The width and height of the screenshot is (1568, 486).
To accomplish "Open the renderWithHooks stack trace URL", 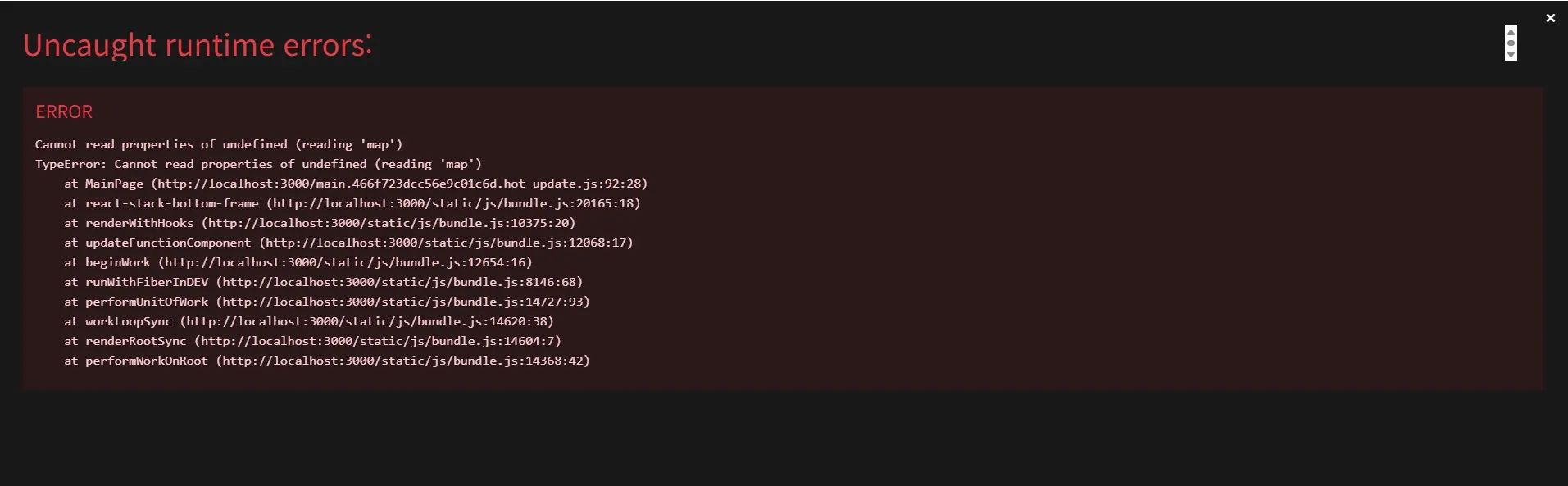I will point(389,223).
